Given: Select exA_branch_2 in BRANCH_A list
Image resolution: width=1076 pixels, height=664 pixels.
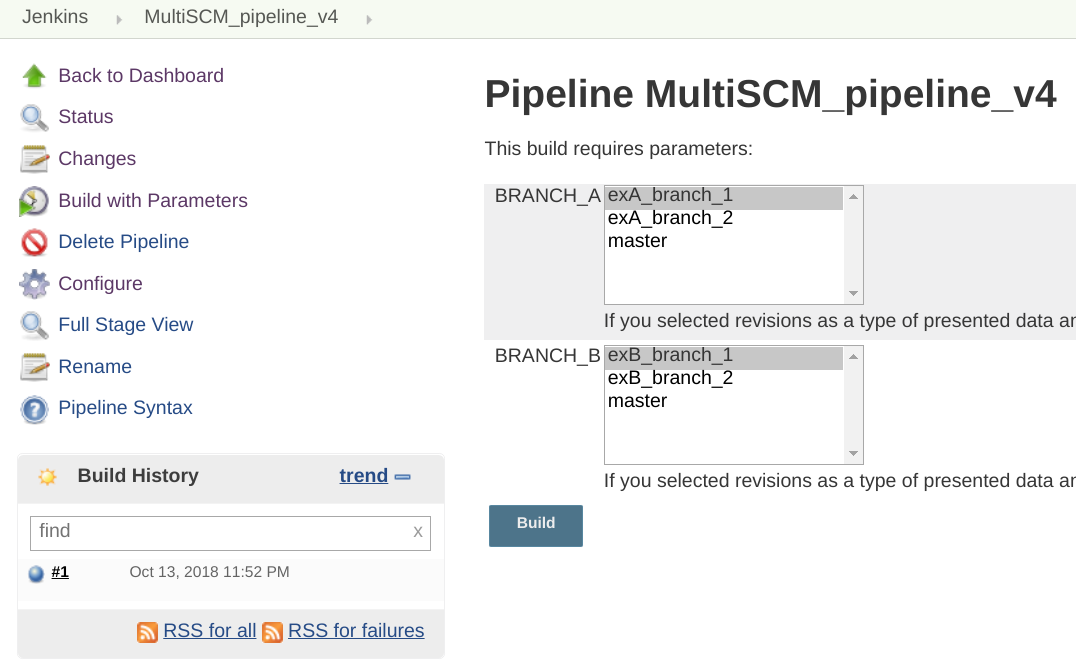Looking at the screenshot, I should tap(670, 218).
